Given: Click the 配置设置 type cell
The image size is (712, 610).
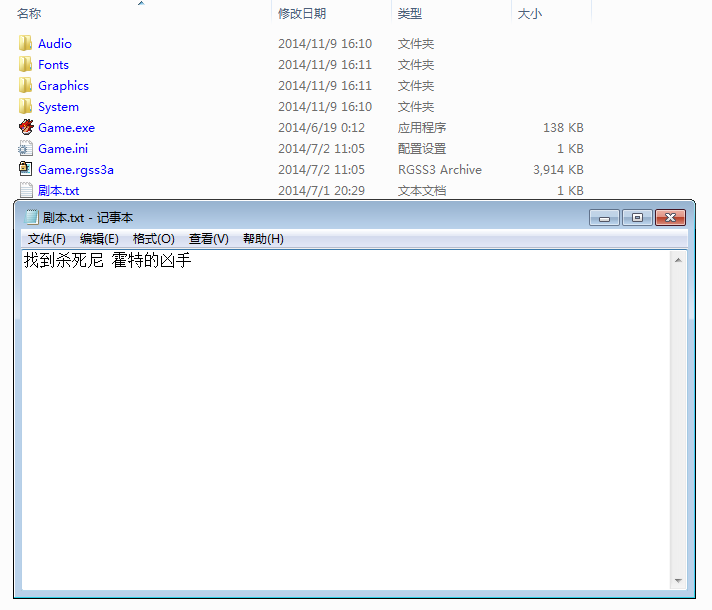Looking at the screenshot, I should coord(422,149).
